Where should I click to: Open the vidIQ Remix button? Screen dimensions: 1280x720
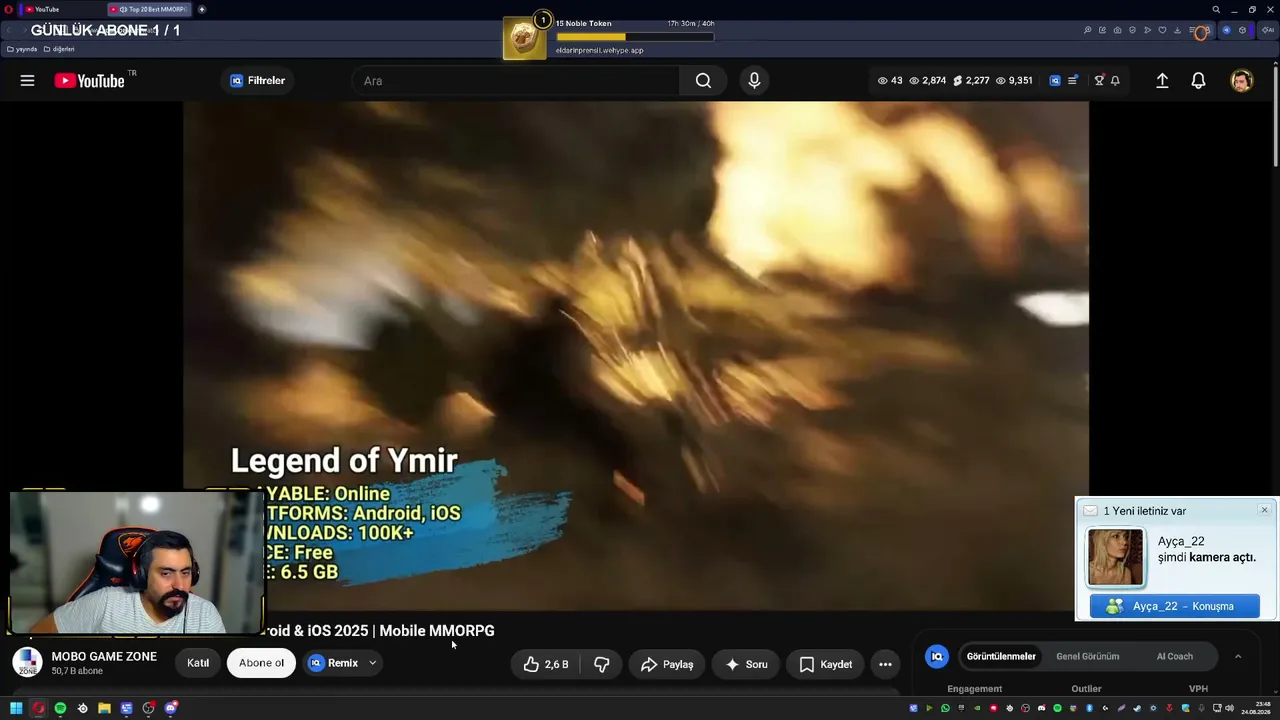pyautogui.click(x=333, y=663)
